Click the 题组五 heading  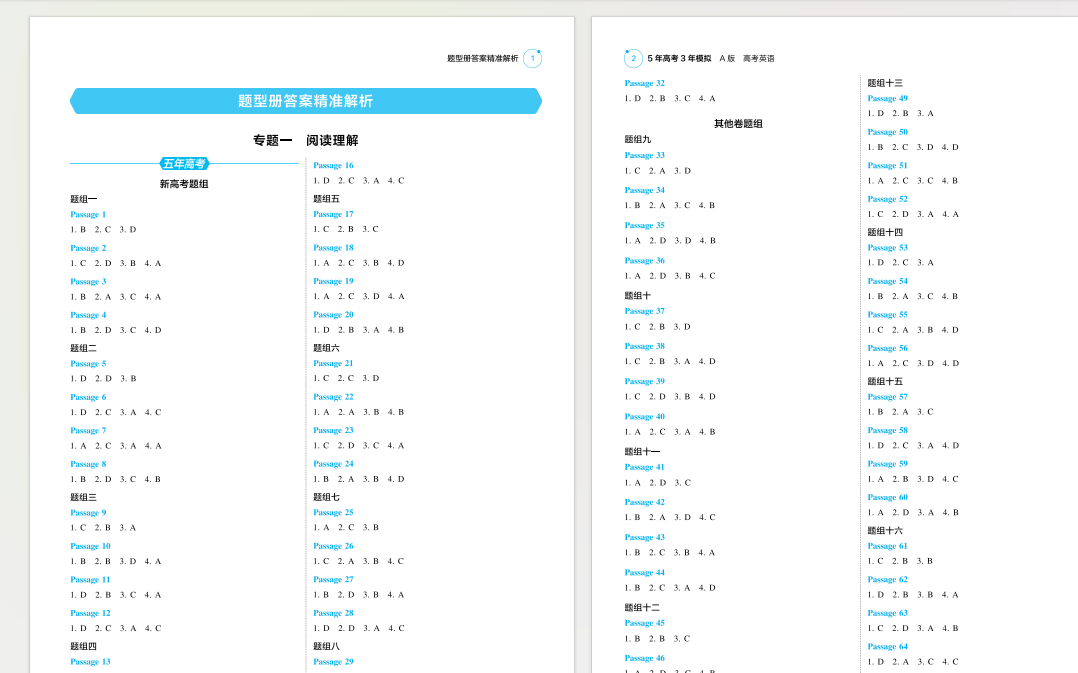(x=327, y=199)
